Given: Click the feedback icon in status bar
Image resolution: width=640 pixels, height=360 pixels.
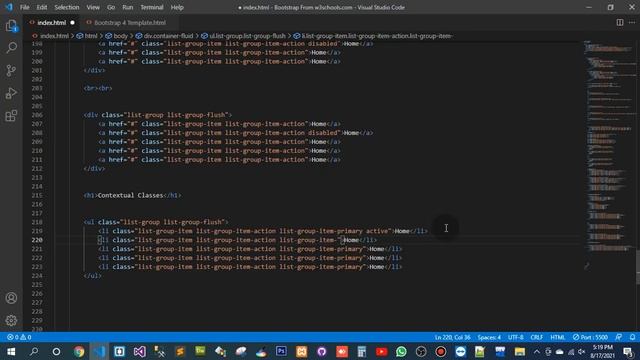Looking at the screenshot, I should tap(619, 337).
